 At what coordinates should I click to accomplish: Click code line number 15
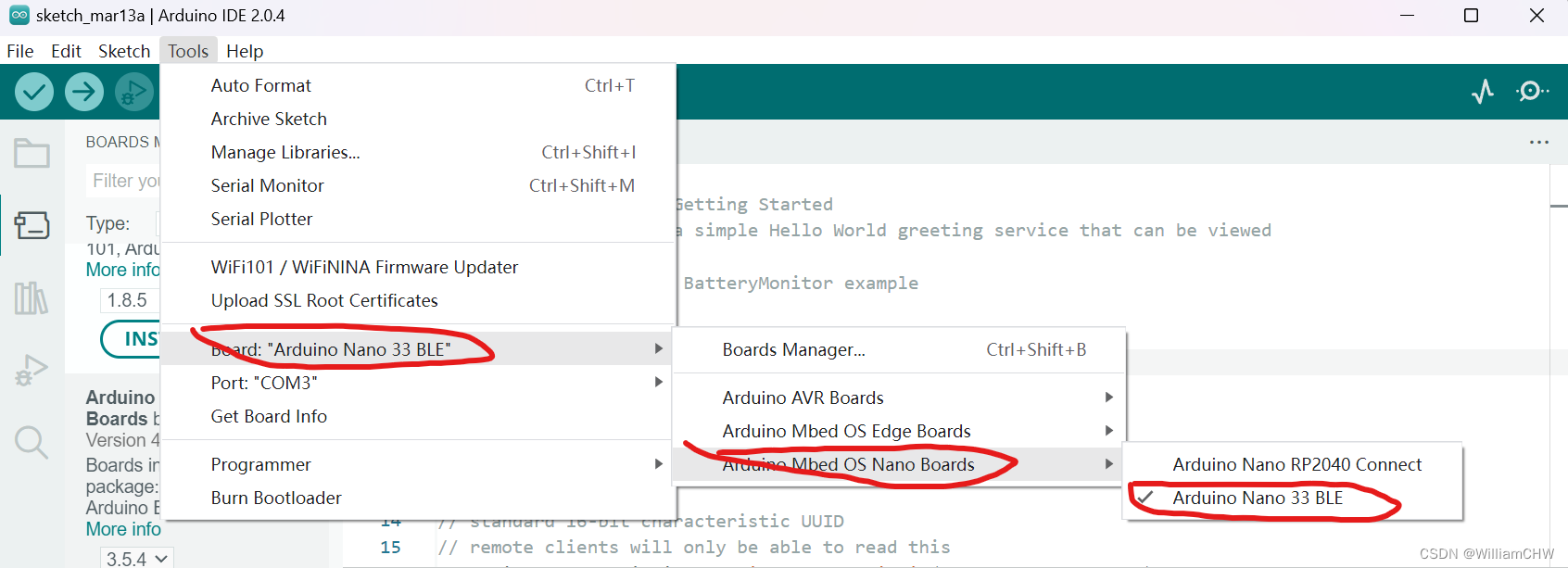pos(390,548)
